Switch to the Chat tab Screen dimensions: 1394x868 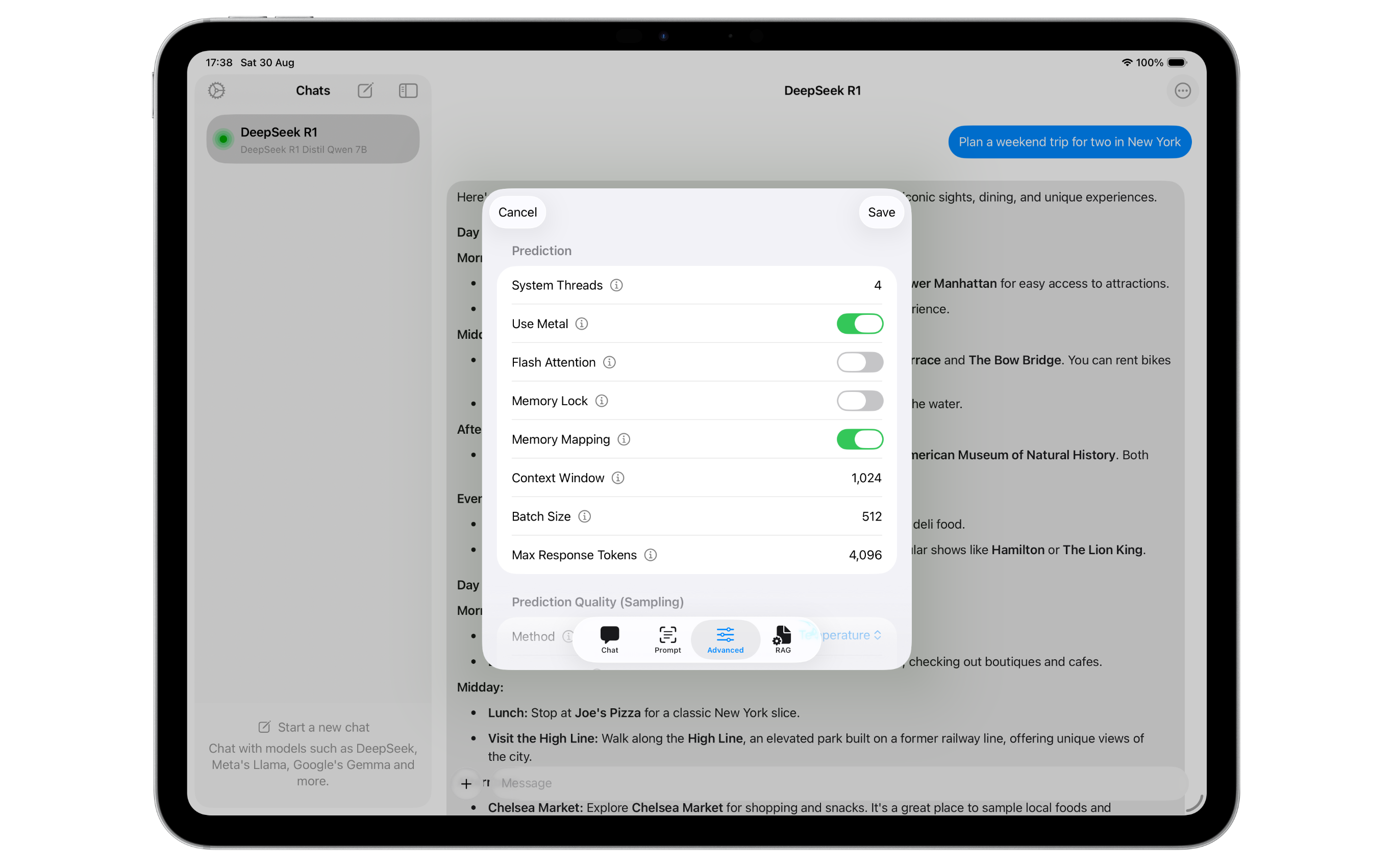pos(609,639)
